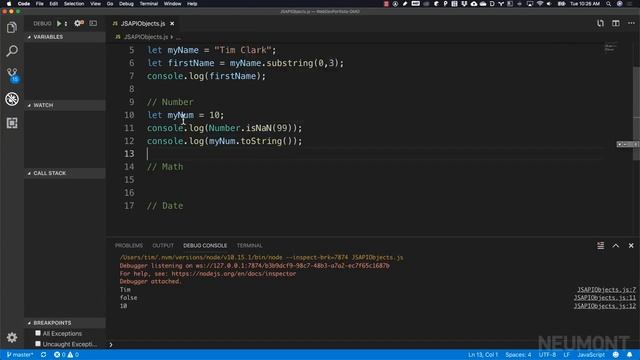Switch to the DEBUG CONSOLE tab
The height and width of the screenshot is (360, 640).
tap(205, 246)
